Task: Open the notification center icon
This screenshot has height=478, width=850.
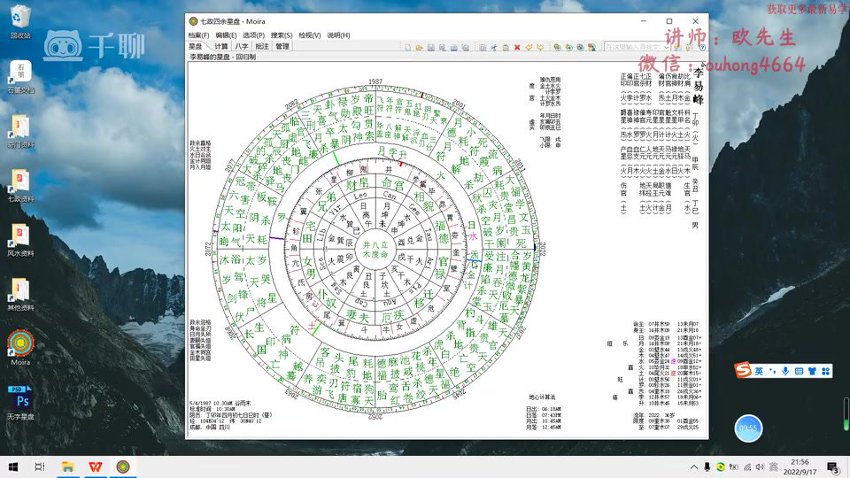Action: pos(833,467)
